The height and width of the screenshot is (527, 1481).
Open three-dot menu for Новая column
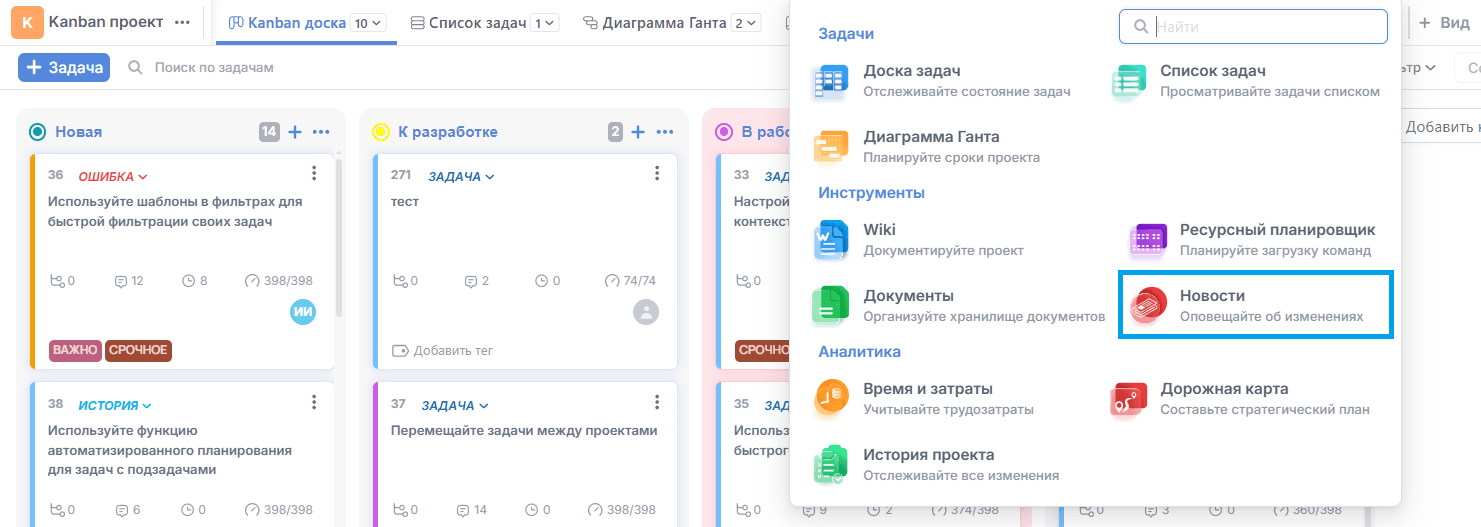point(321,132)
